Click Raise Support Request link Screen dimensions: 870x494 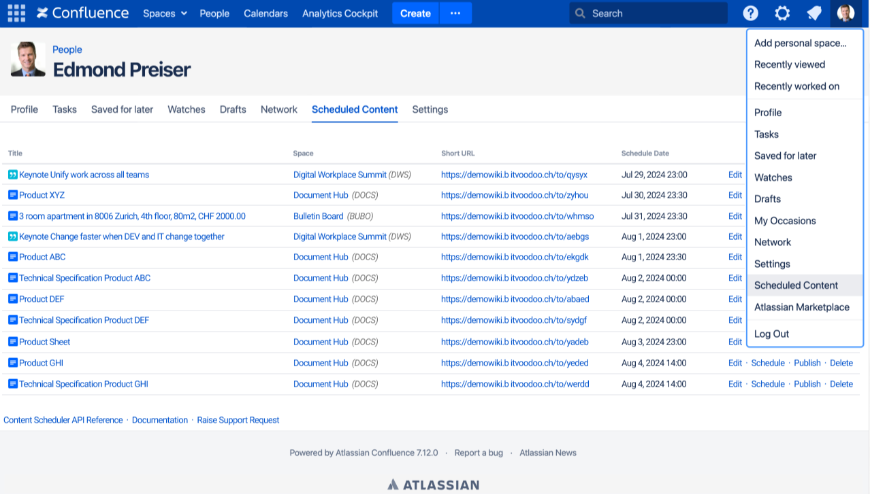point(238,420)
